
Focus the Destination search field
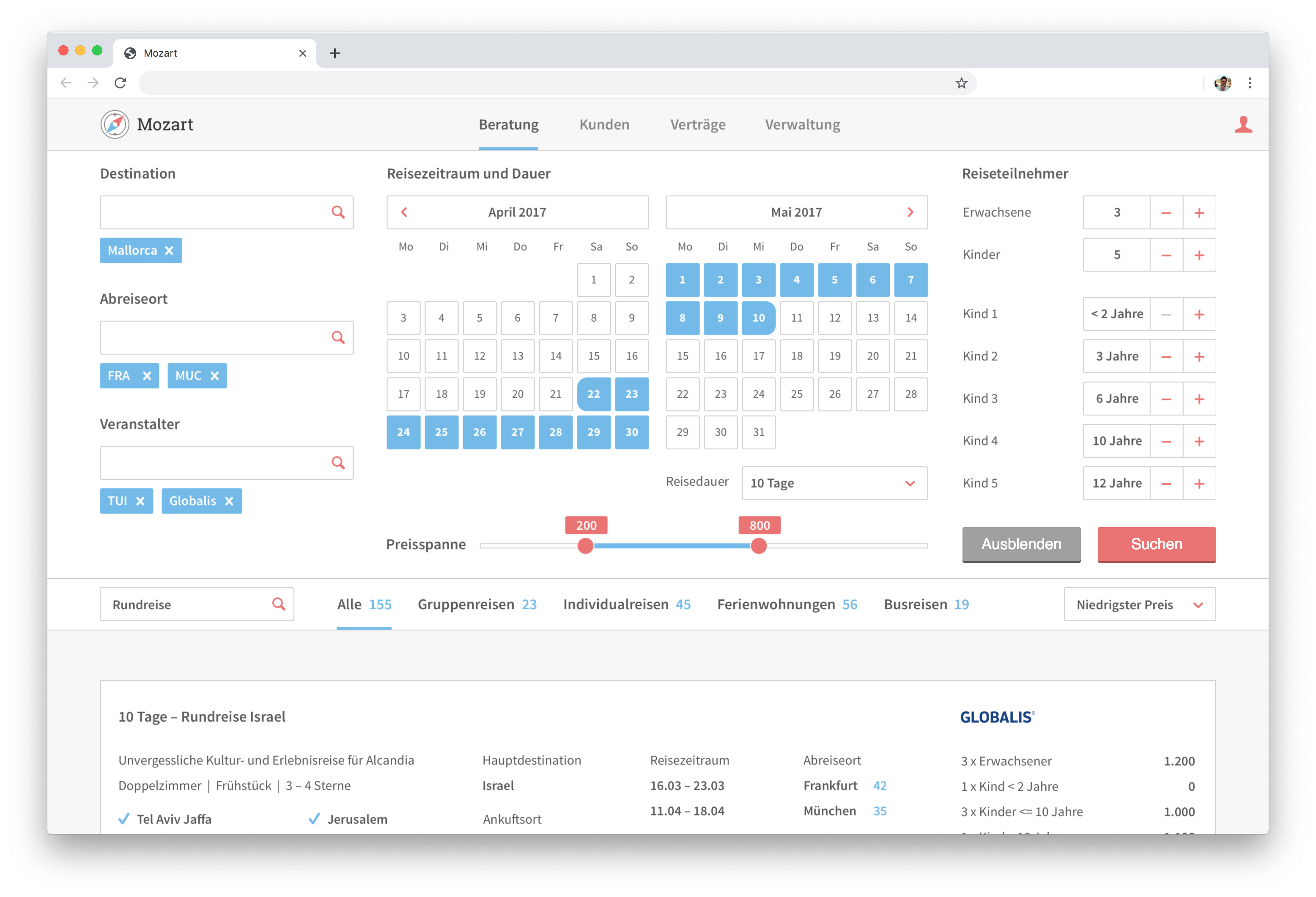pyautogui.click(x=227, y=212)
